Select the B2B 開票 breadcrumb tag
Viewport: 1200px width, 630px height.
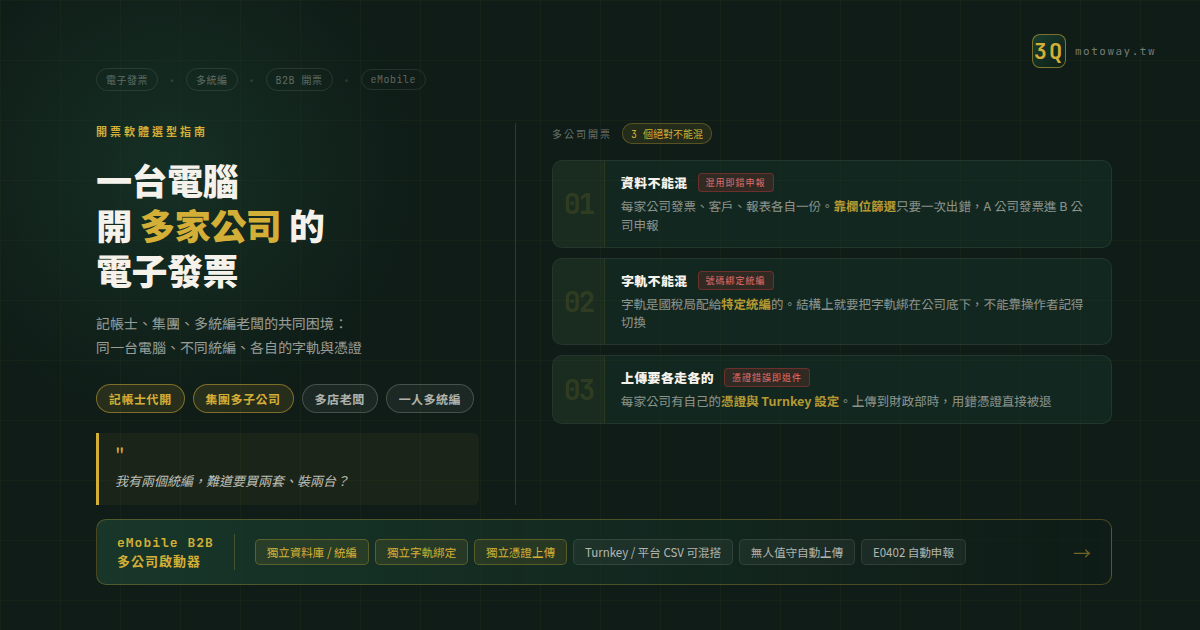[300, 80]
